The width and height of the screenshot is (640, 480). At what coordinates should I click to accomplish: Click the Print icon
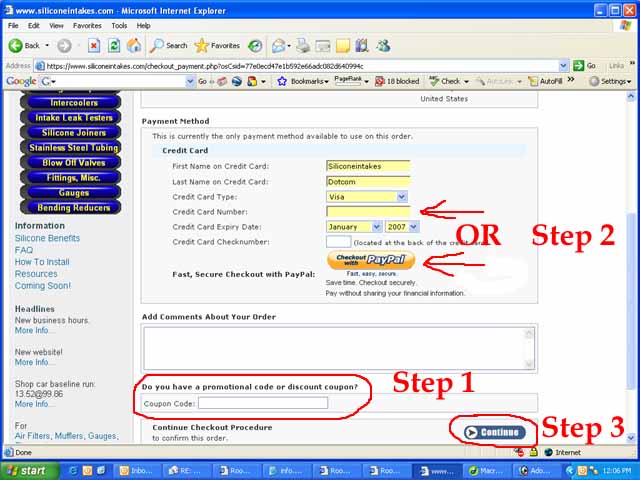[x=303, y=45]
